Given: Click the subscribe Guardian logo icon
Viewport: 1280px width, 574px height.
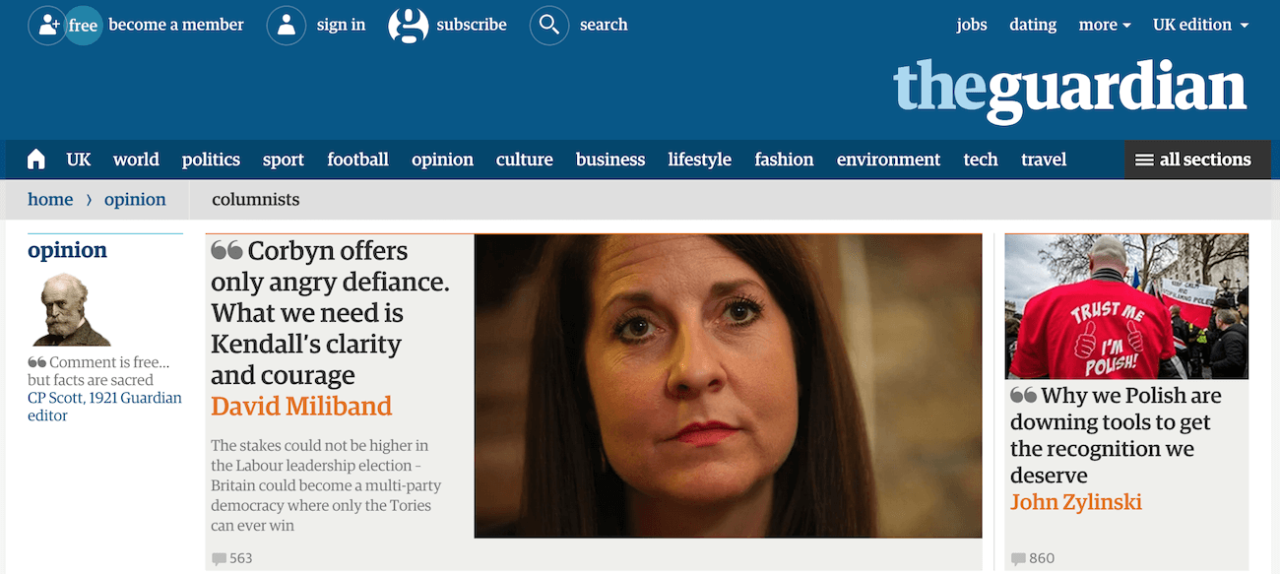Looking at the screenshot, I should 408,25.
